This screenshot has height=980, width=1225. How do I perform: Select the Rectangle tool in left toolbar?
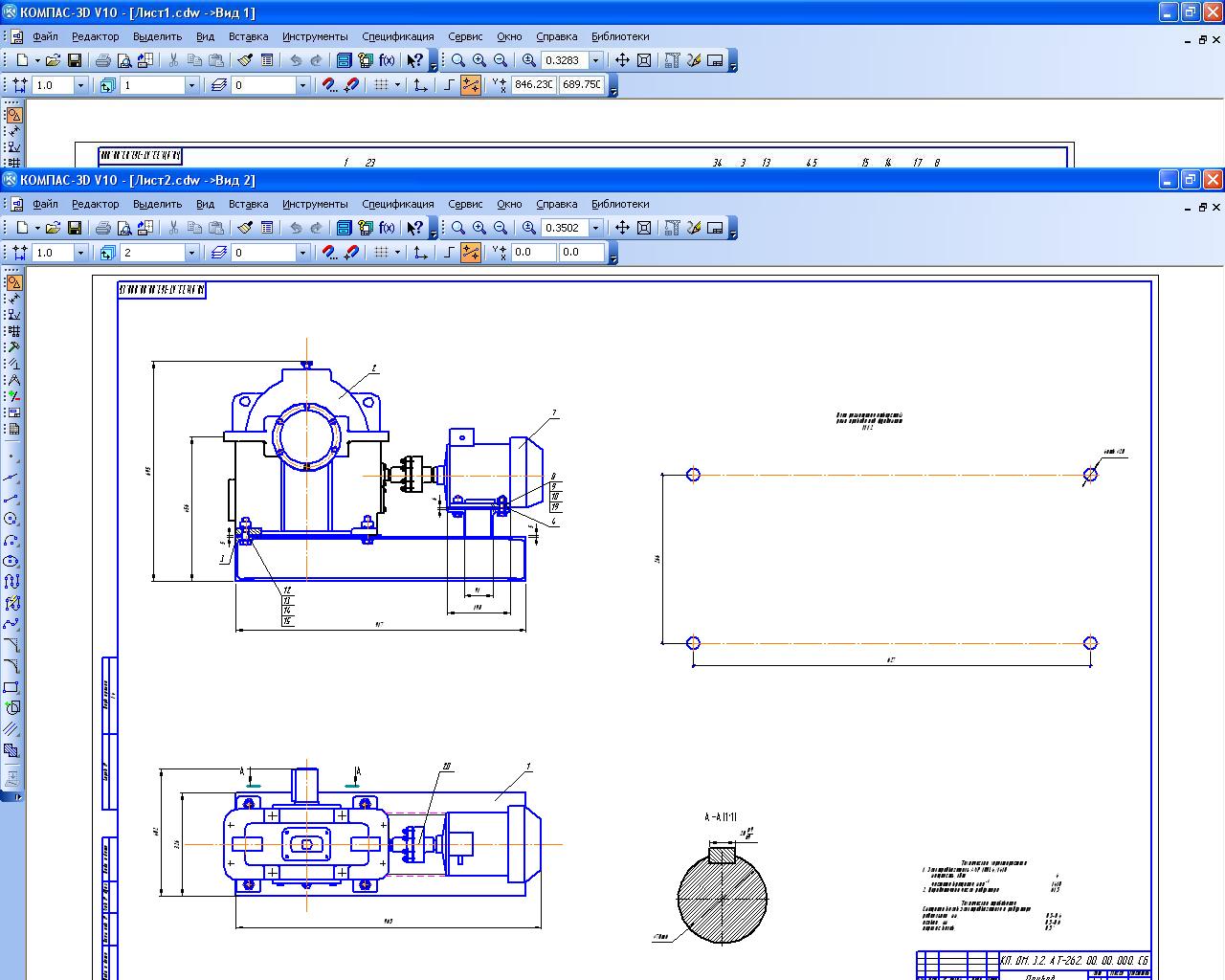[x=11, y=687]
